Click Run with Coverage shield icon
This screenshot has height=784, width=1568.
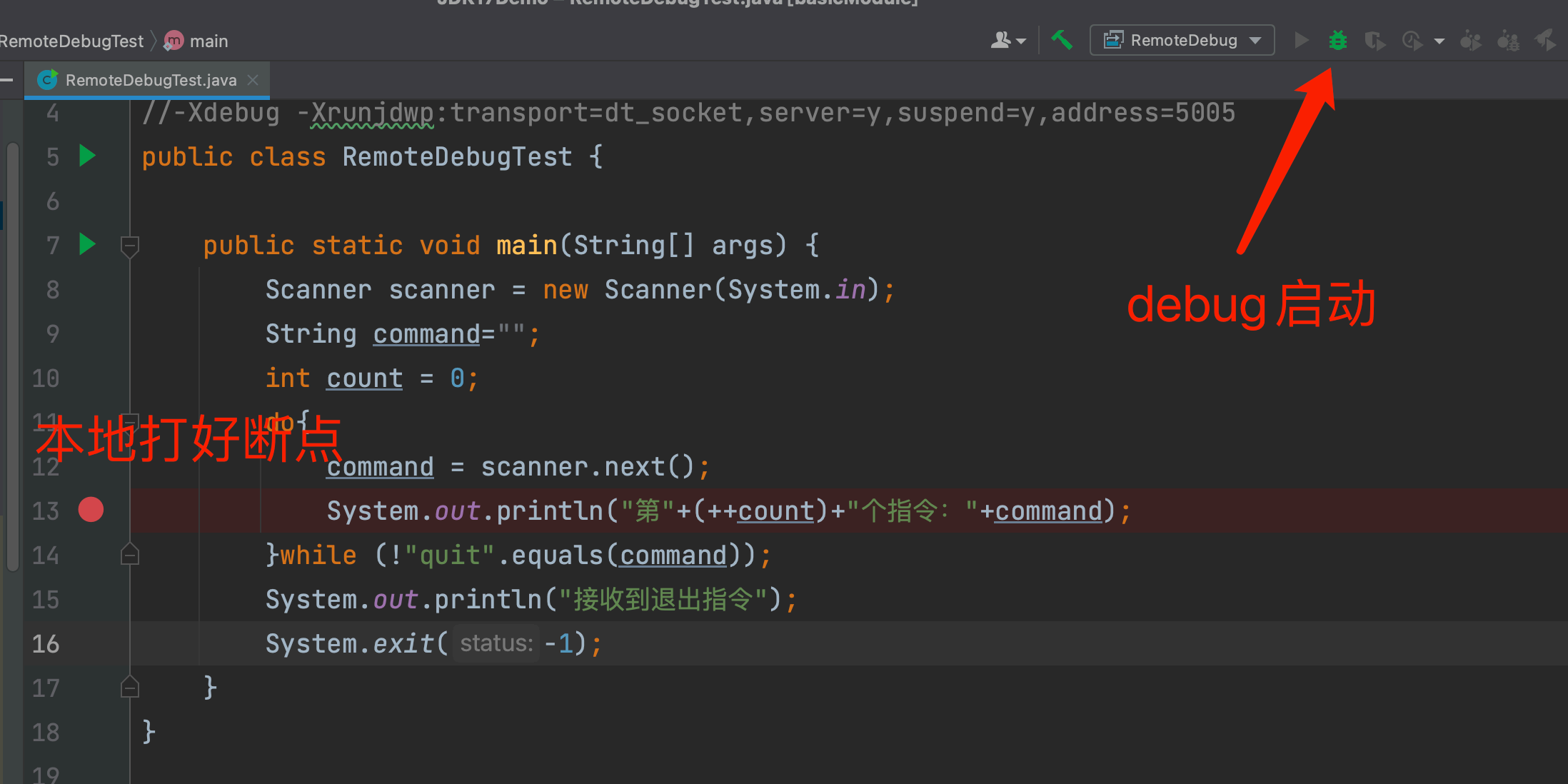pos(1374,41)
